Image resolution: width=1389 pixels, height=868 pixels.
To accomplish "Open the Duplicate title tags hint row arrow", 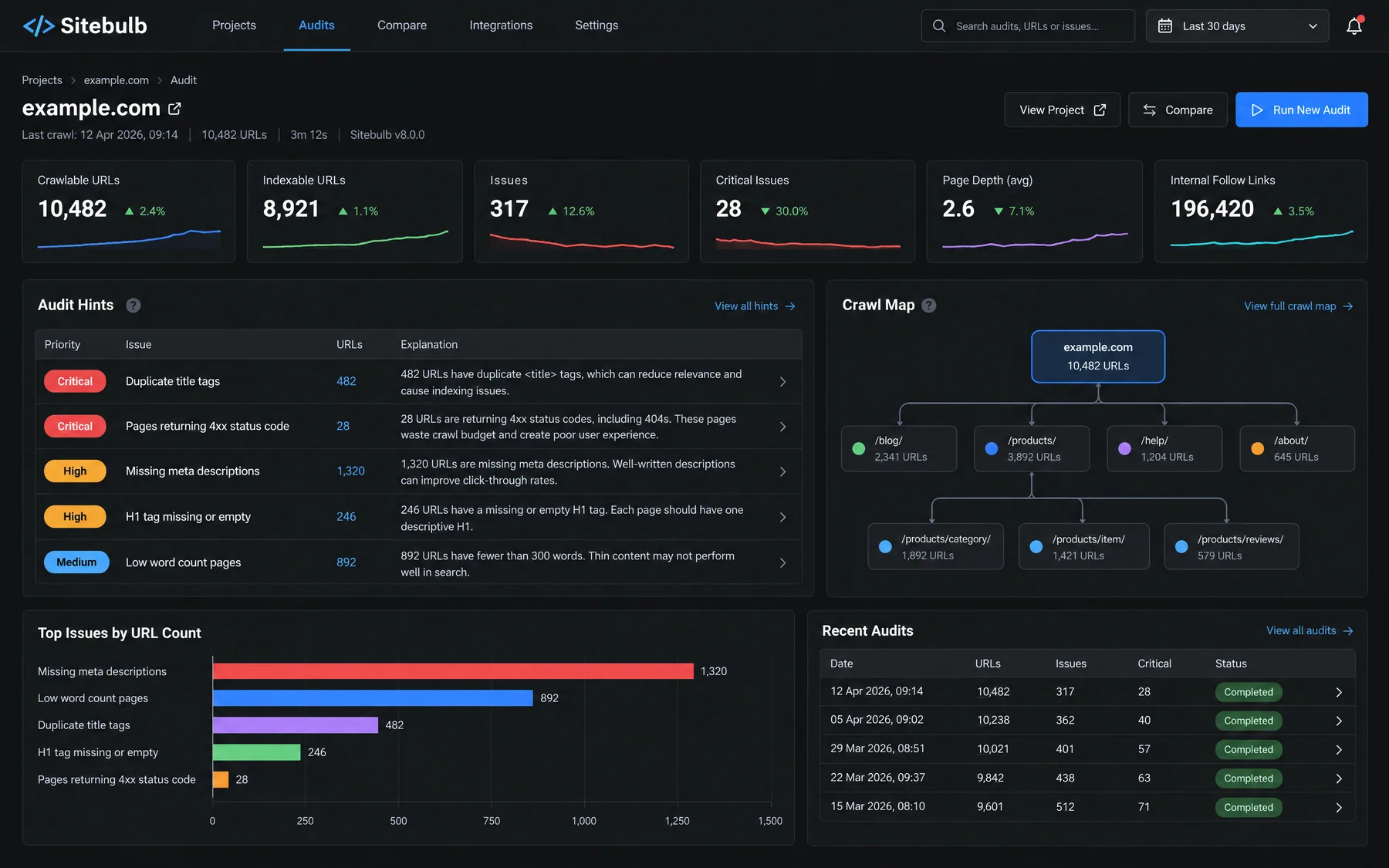I will tap(782, 382).
